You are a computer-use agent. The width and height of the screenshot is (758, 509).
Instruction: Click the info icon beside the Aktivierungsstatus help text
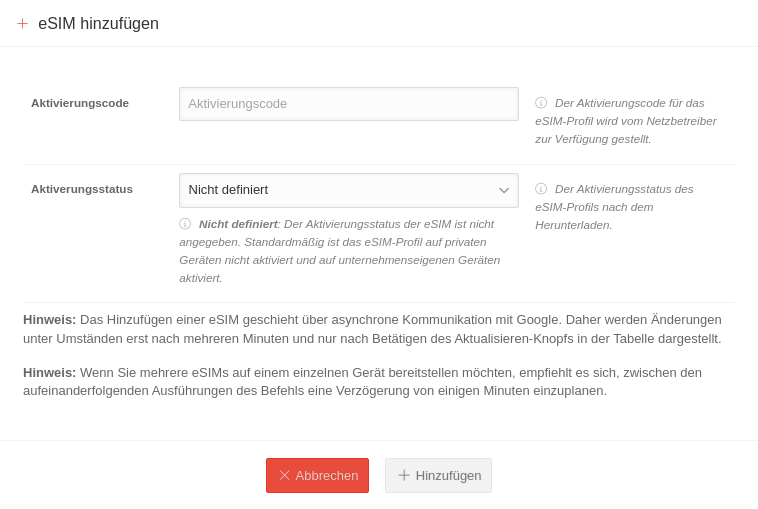(x=541, y=189)
